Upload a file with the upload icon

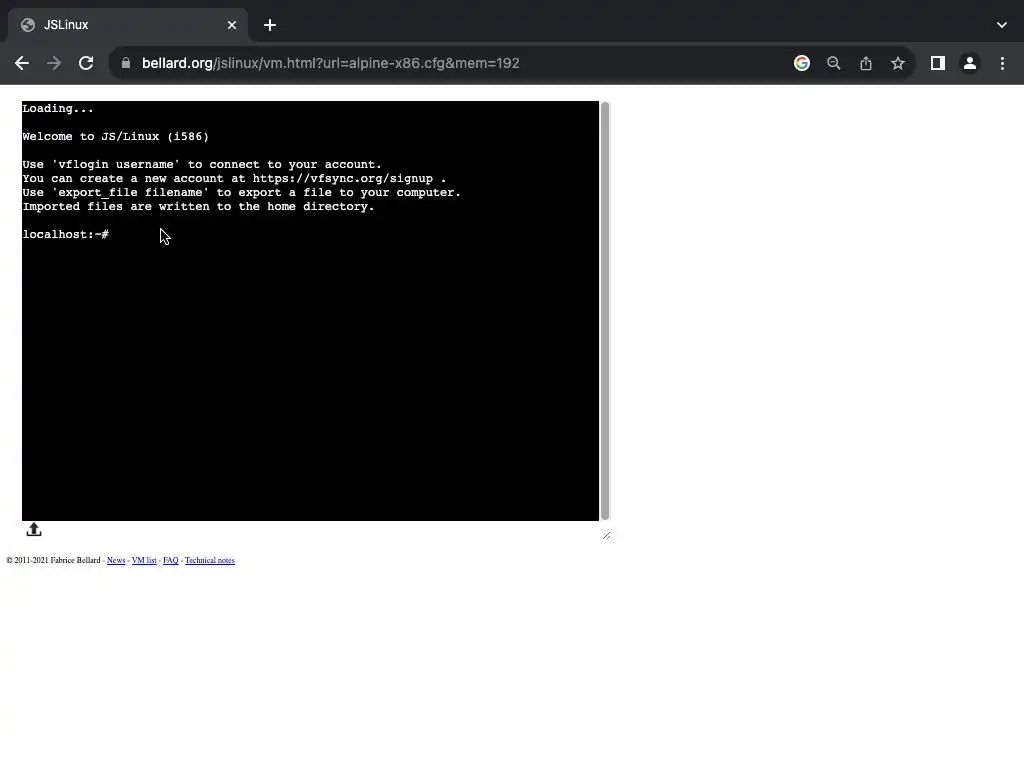click(x=34, y=530)
